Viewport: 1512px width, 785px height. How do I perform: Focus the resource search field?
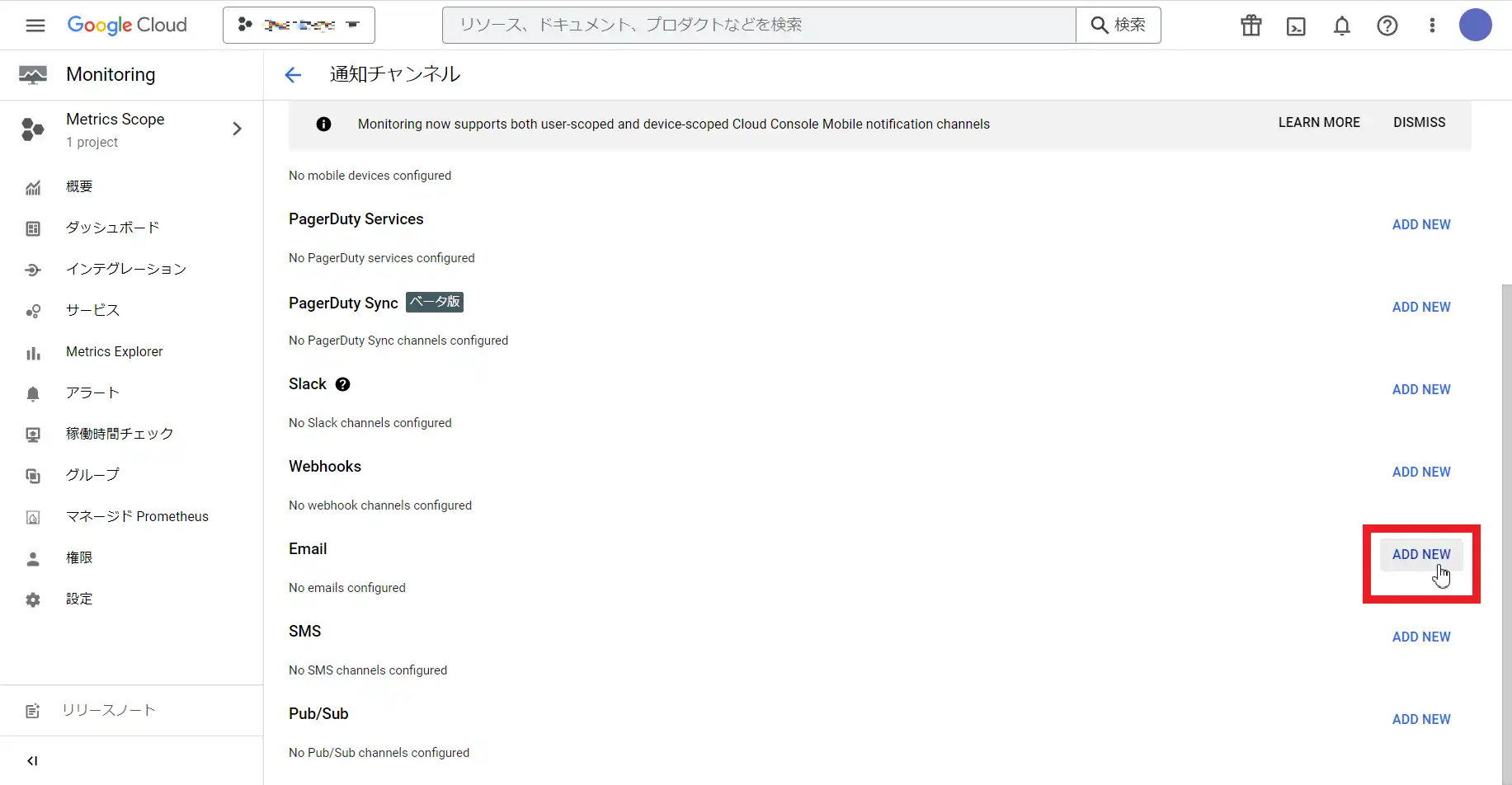tap(759, 25)
